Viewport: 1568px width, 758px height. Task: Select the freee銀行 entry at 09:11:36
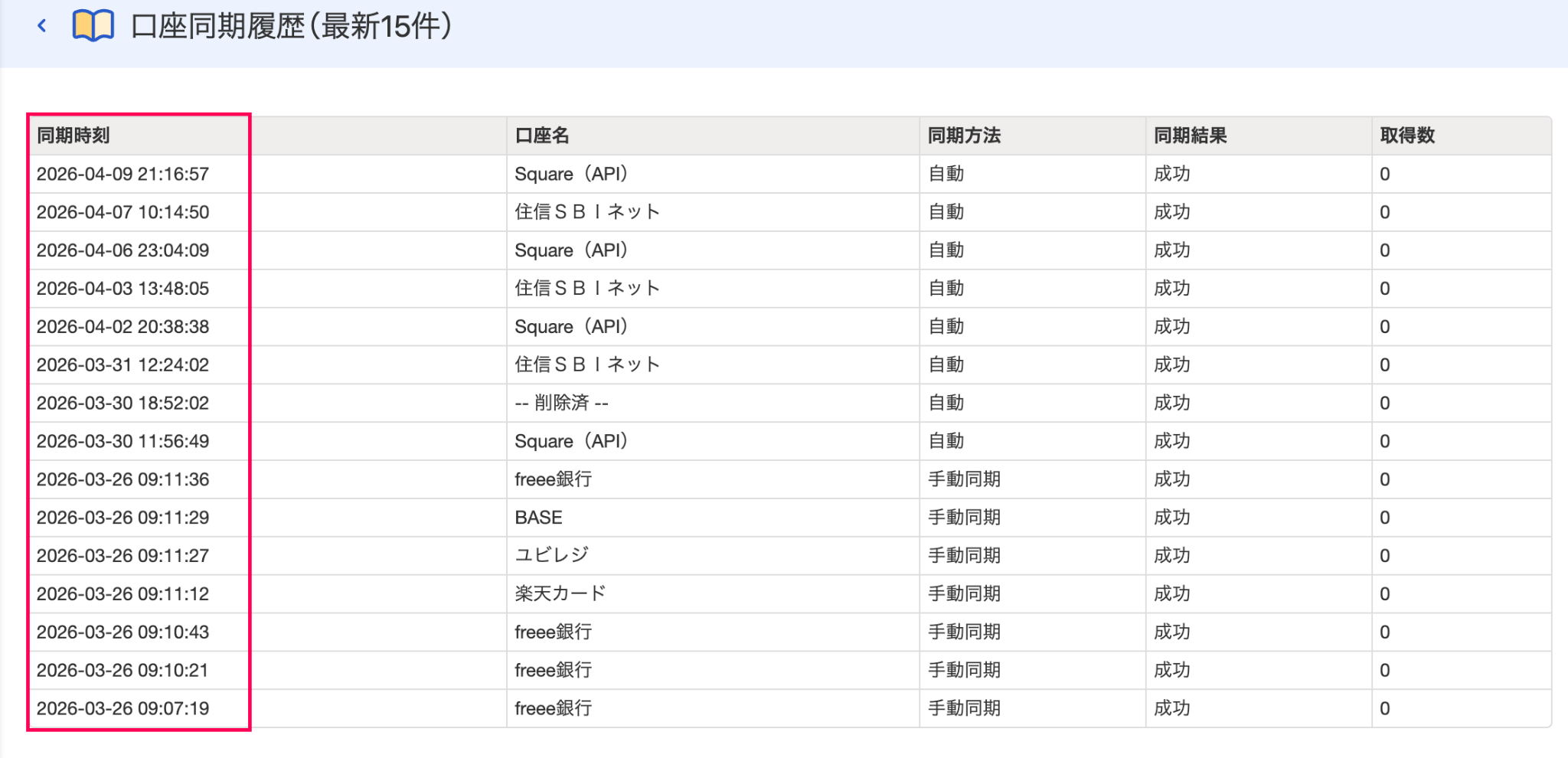(x=553, y=479)
